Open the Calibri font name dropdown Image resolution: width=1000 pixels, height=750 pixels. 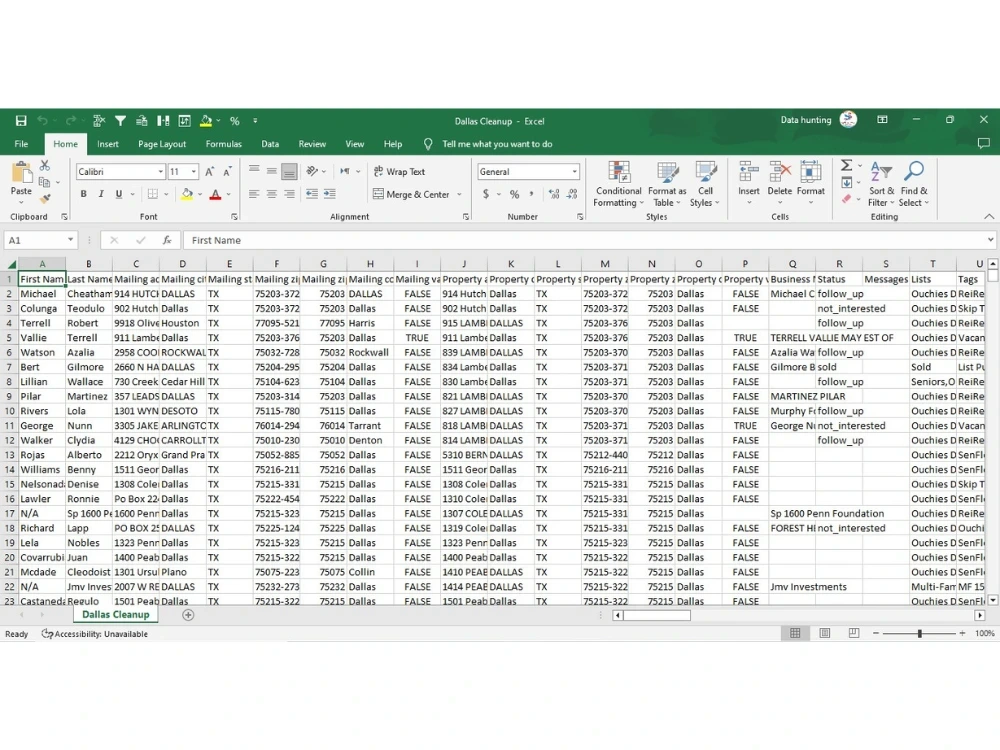click(161, 172)
